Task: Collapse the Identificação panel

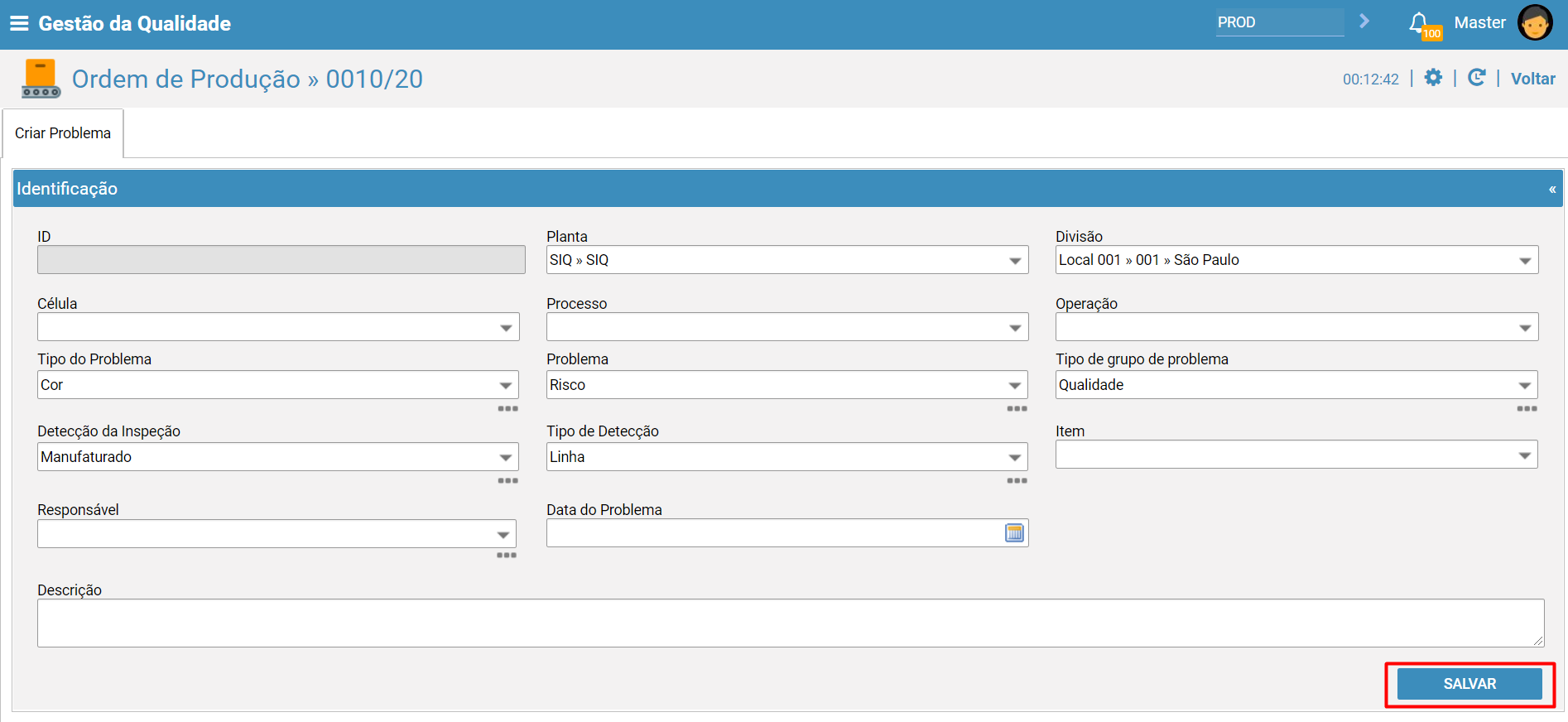Action: tap(1552, 190)
